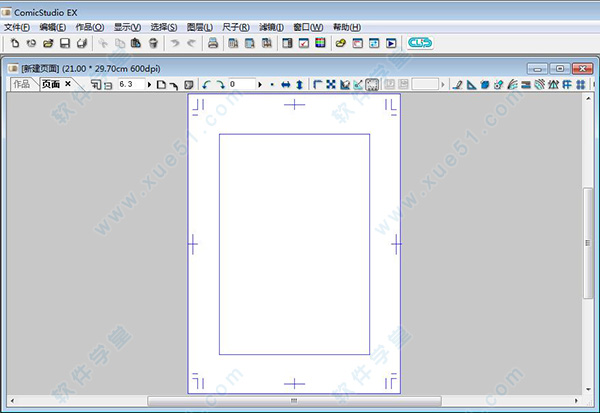
Task: Close the 页面 tab with the X
Action: tap(68, 85)
